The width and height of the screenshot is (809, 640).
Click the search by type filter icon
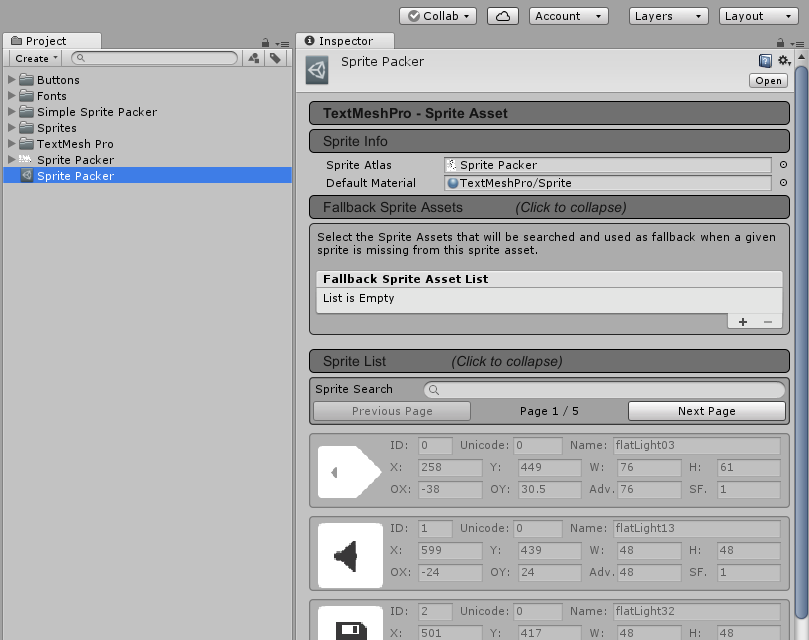[253, 58]
